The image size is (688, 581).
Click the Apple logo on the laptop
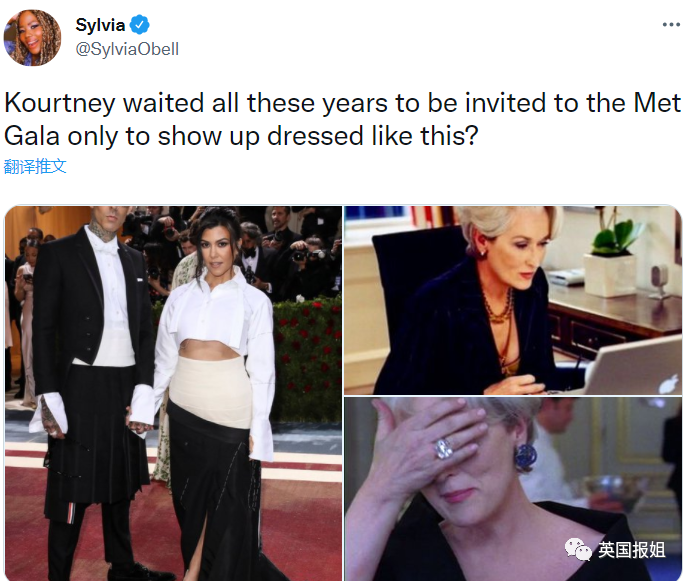[668, 383]
